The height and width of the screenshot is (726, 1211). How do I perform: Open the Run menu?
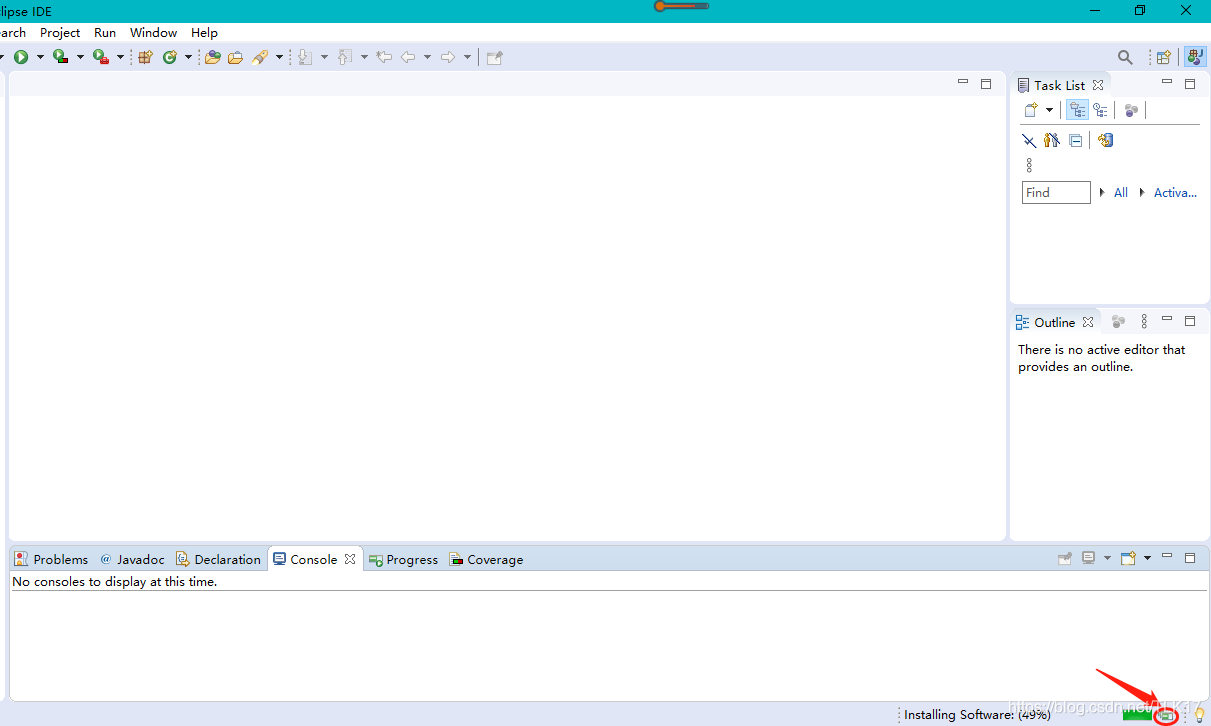(x=105, y=33)
